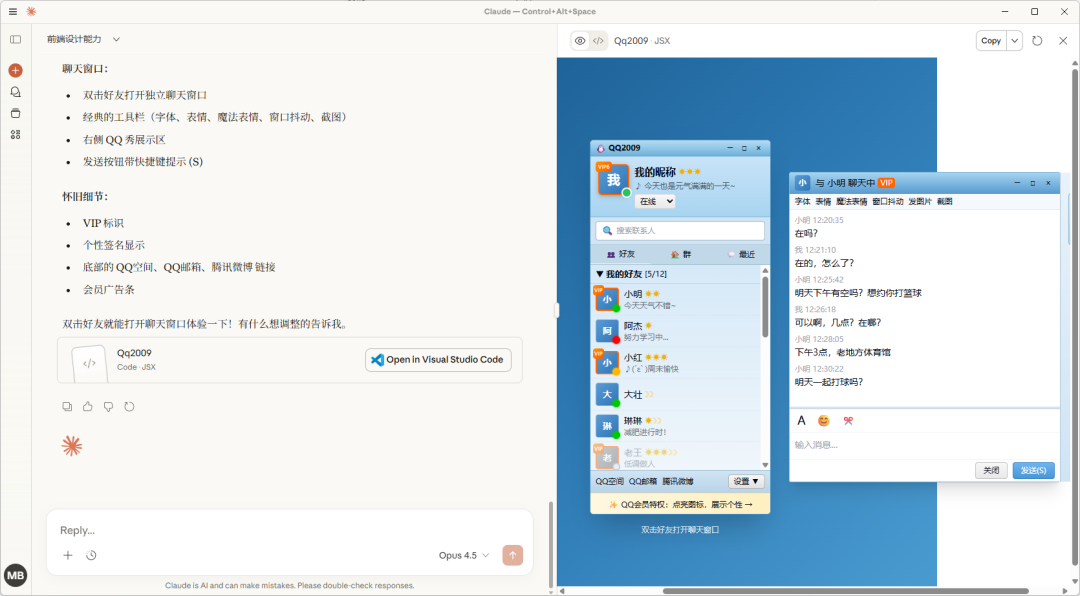Click the QQ penguin icon in QQ2009 title bar
Viewport: 1080px width, 596px height.
tap(601, 148)
